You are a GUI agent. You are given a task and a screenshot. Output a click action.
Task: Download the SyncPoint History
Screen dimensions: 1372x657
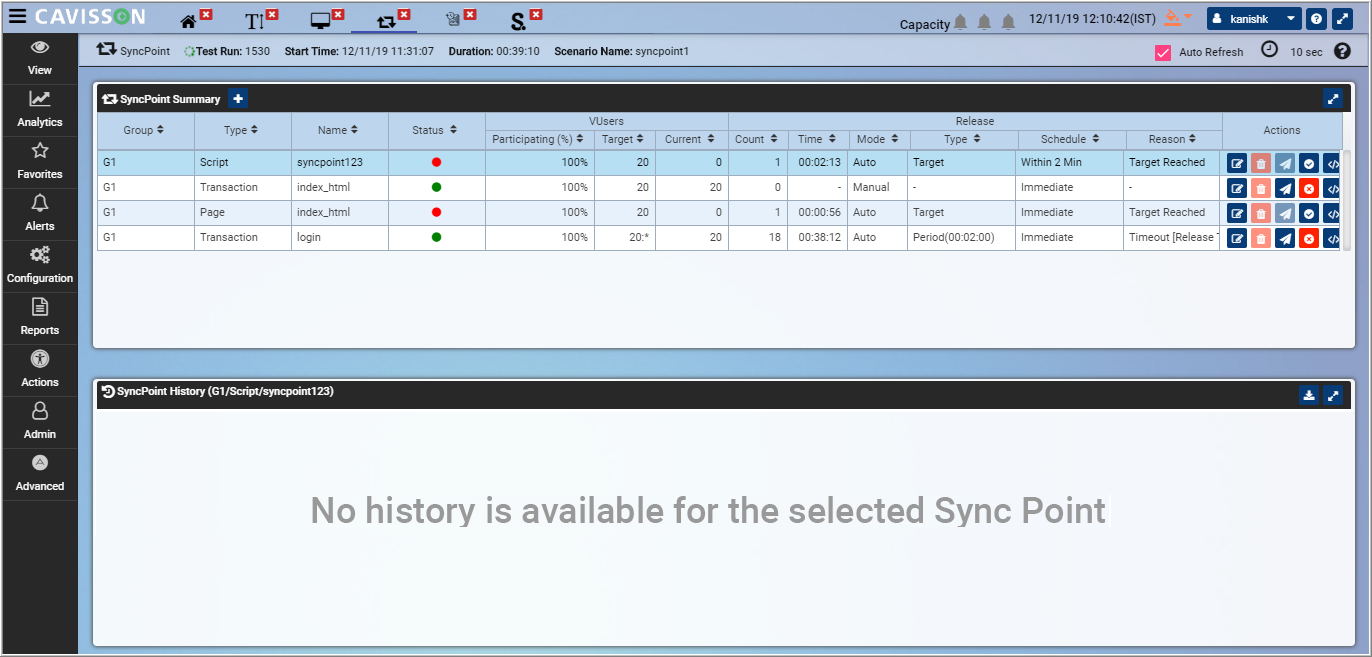[x=1309, y=395]
